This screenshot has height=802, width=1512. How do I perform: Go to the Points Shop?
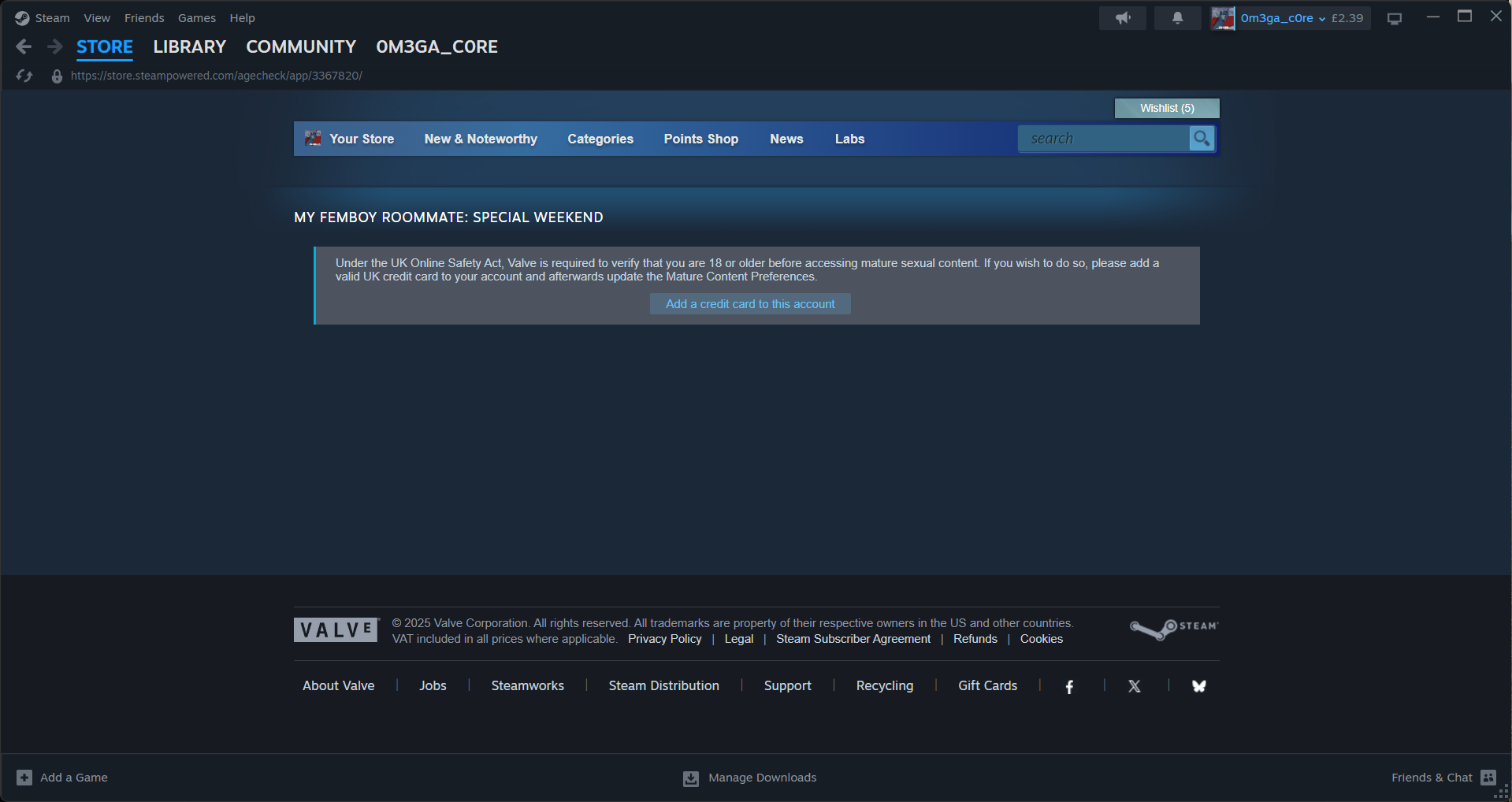(701, 139)
